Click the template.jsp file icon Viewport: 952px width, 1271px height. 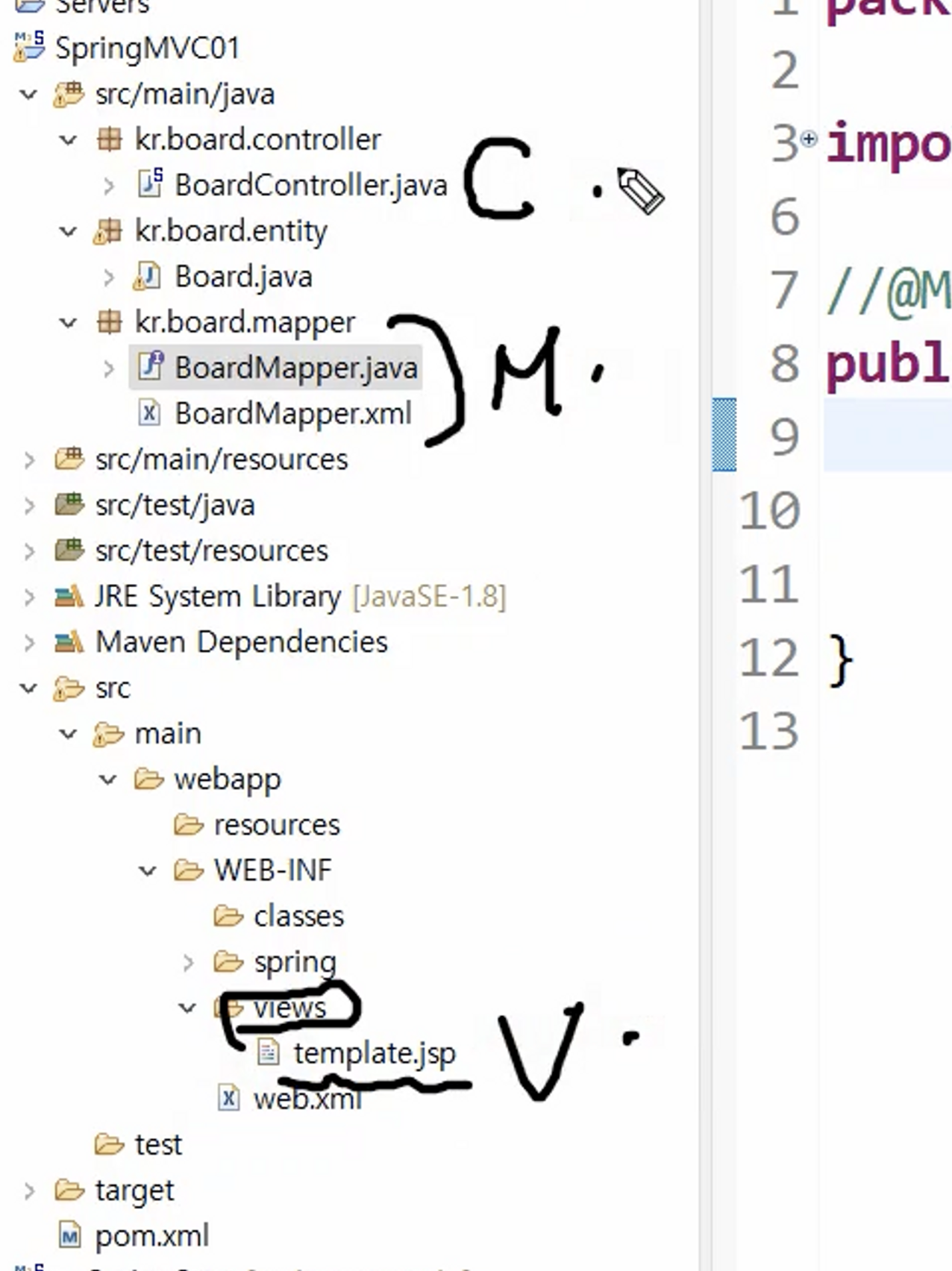tap(268, 1053)
